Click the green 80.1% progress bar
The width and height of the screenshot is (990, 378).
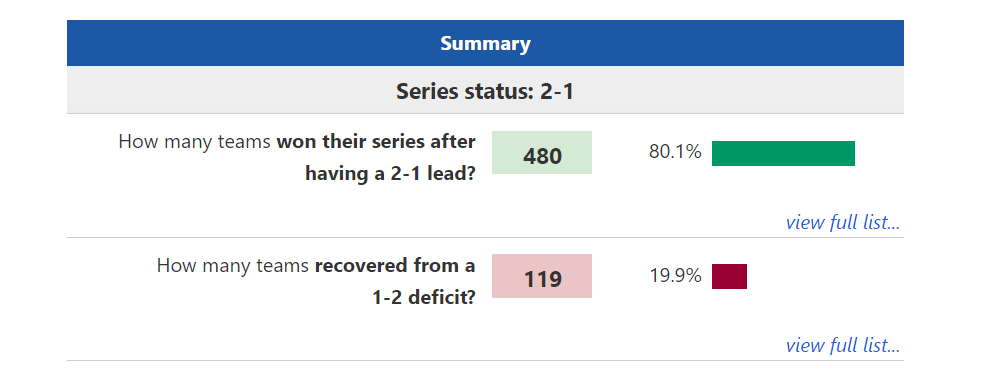[x=783, y=153]
